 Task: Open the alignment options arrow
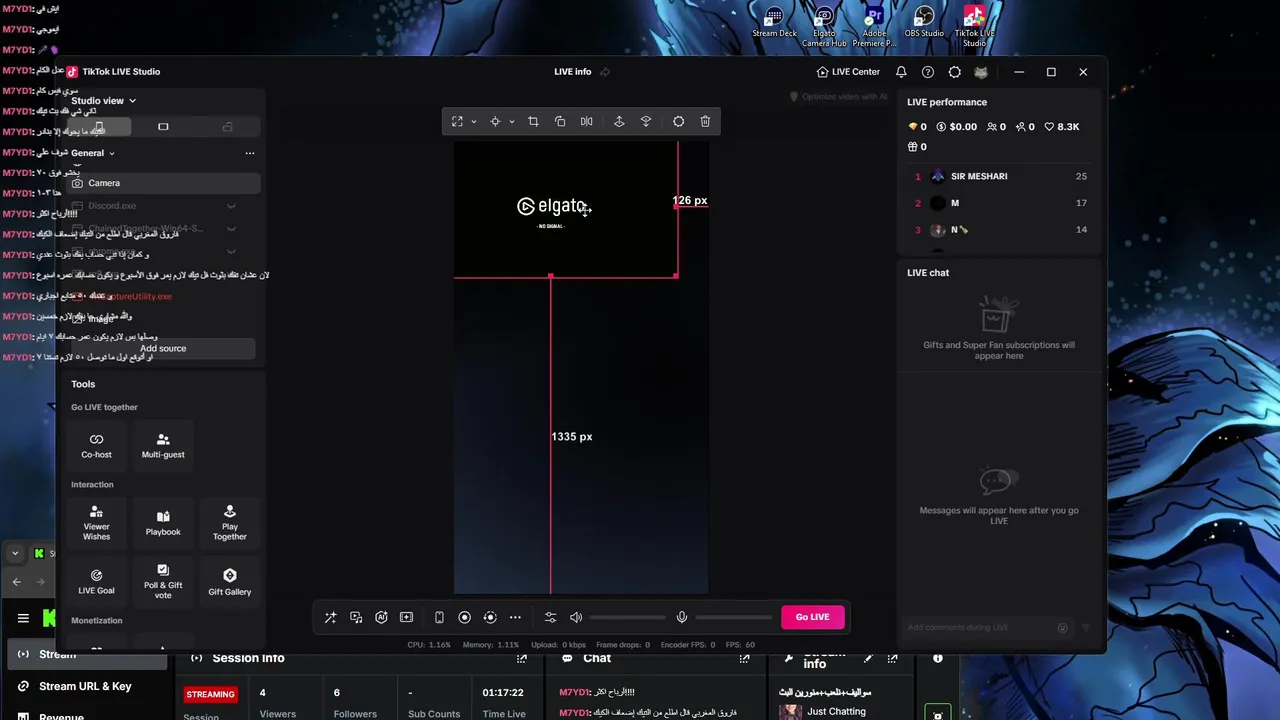pyautogui.click(x=511, y=122)
